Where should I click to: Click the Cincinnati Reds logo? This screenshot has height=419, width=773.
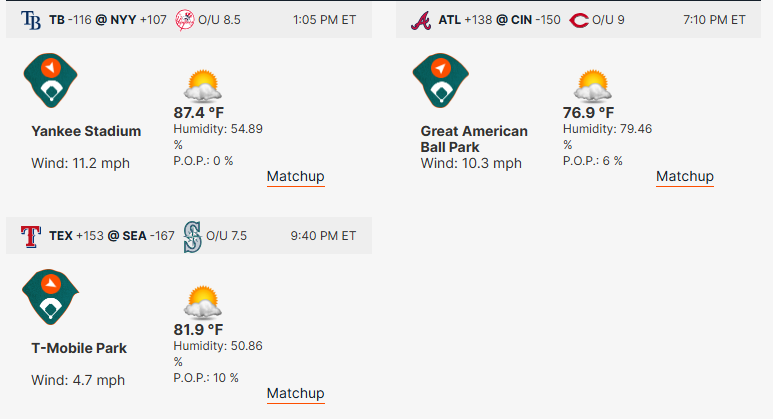pos(579,20)
